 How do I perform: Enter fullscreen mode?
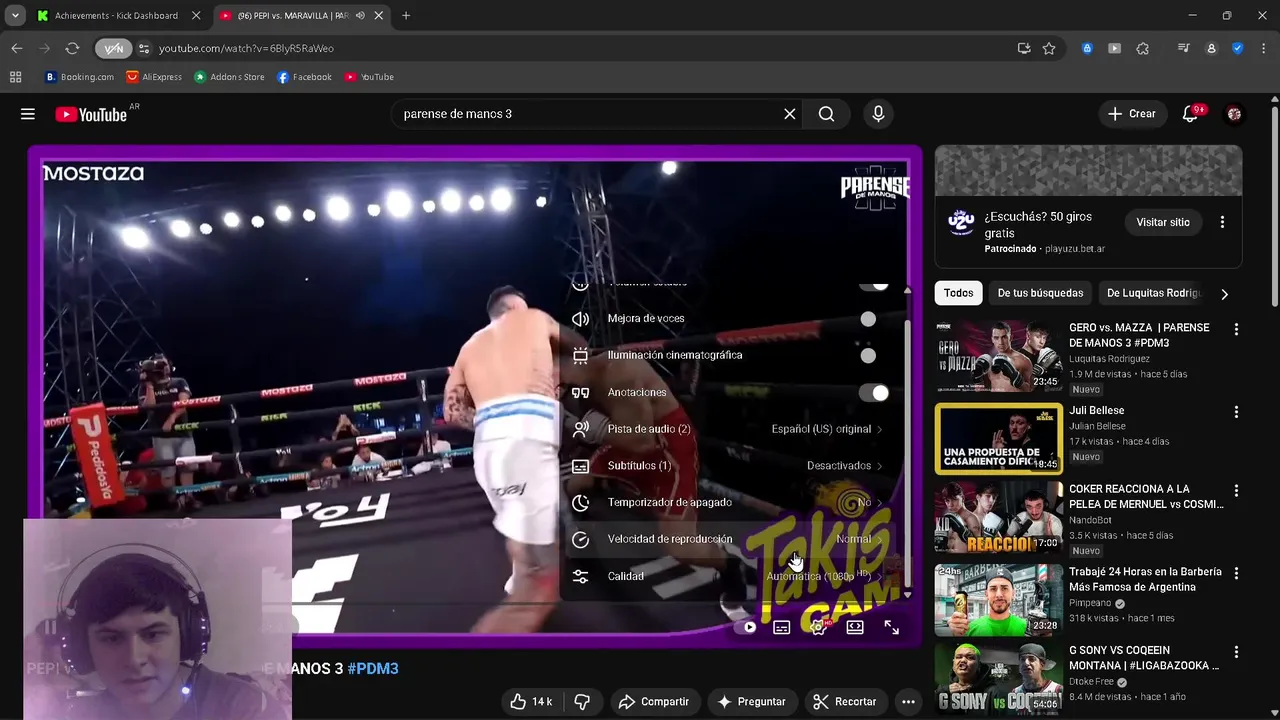(892, 627)
